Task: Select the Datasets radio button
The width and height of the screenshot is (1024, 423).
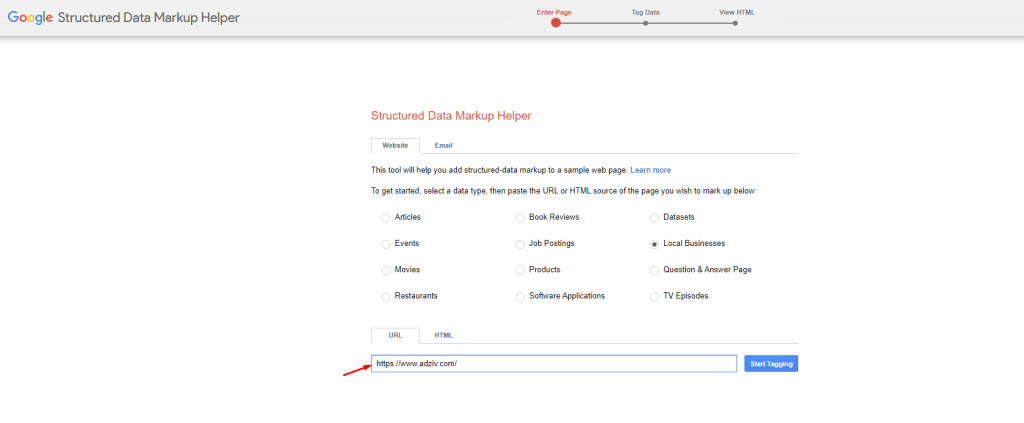Action: [654, 217]
